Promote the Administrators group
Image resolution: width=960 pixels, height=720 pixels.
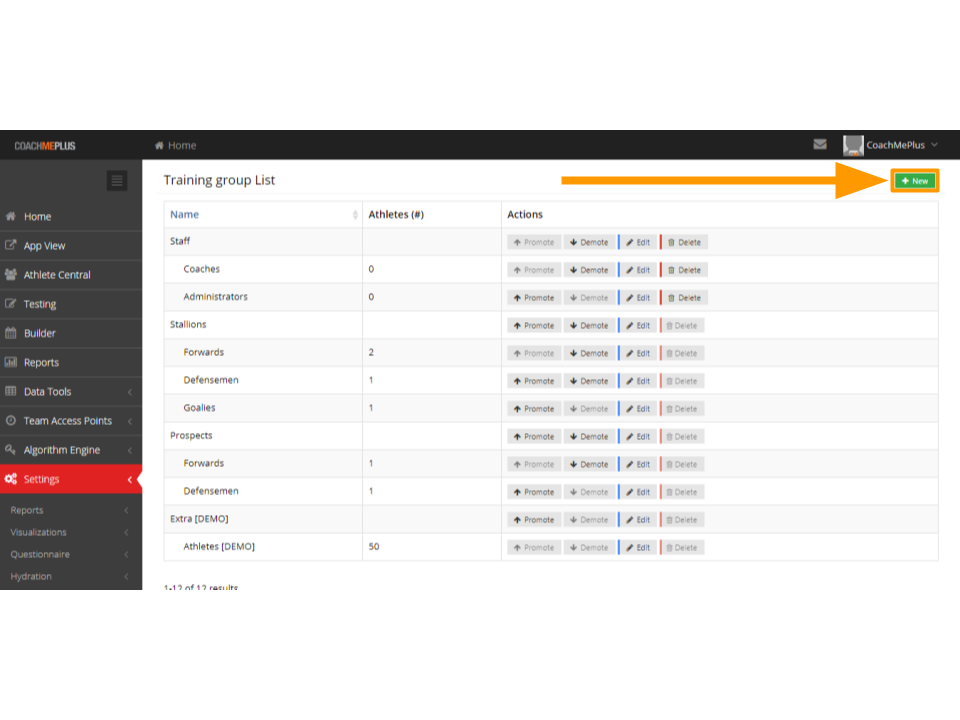pos(534,298)
